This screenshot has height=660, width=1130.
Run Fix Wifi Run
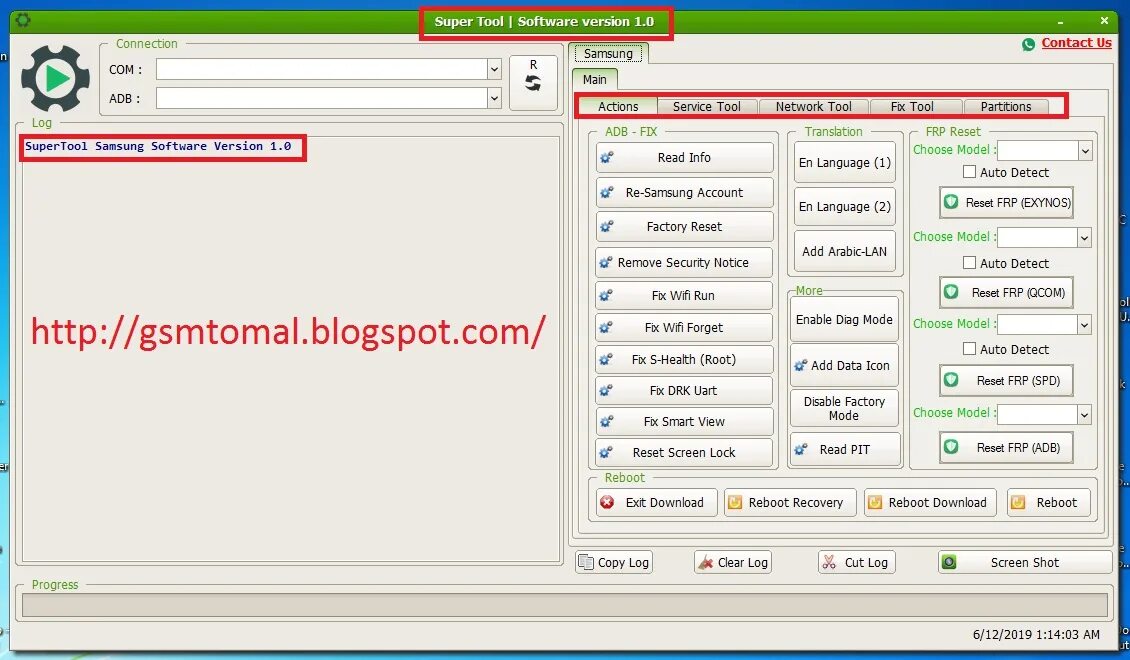684,295
